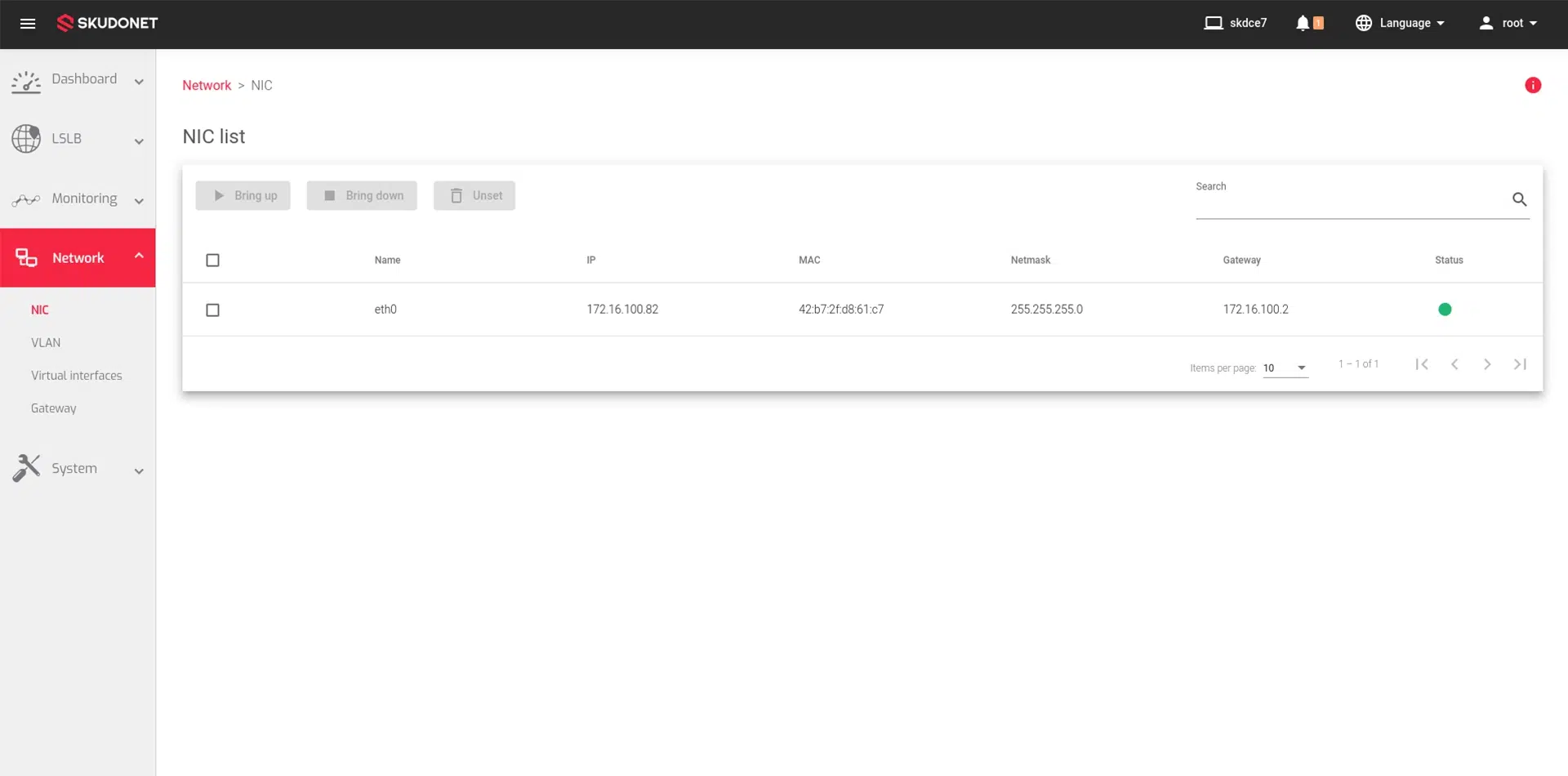
Task: Go to the next page arrow
Action: pyautogui.click(x=1487, y=364)
